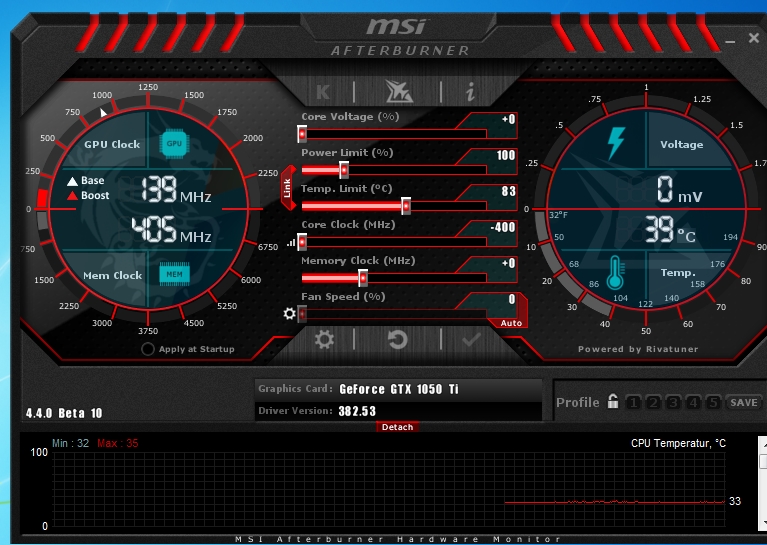Viewport: 767px width, 545px height.
Task: Click the Min : 32 graph label
Action: (70, 443)
